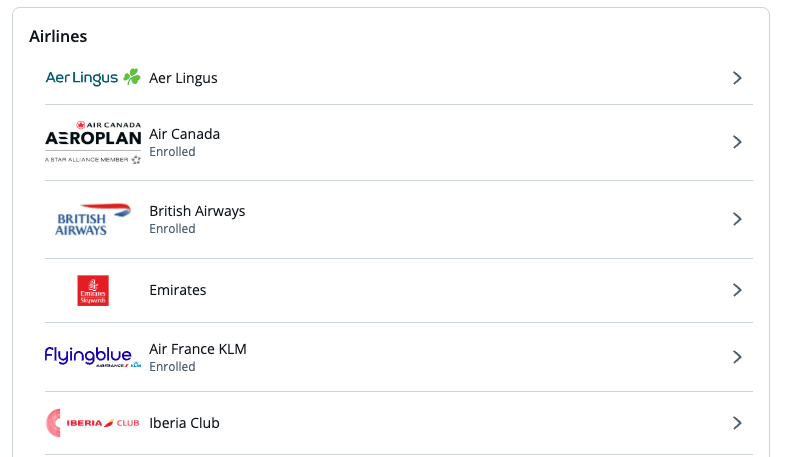Viewport: 788px width, 457px height.
Task: Select the Iberia Club text label
Action: point(184,423)
